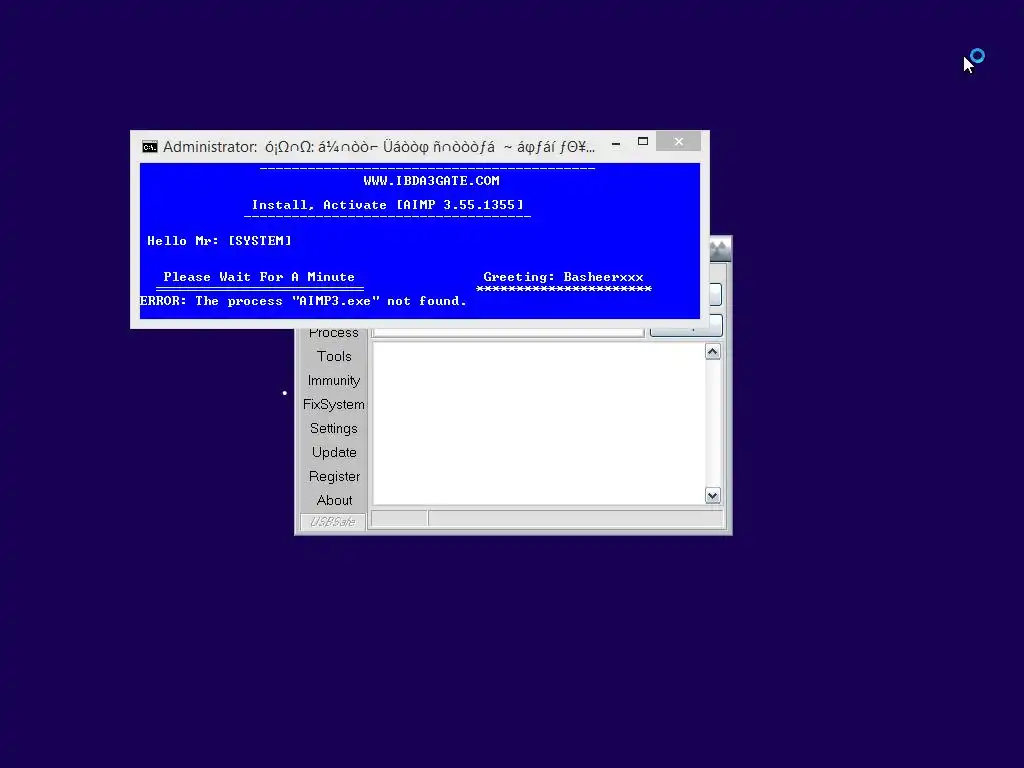Open the Process section in USBSafe
The height and width of the screenshot is (768, 1024).
tap(334, 332)
